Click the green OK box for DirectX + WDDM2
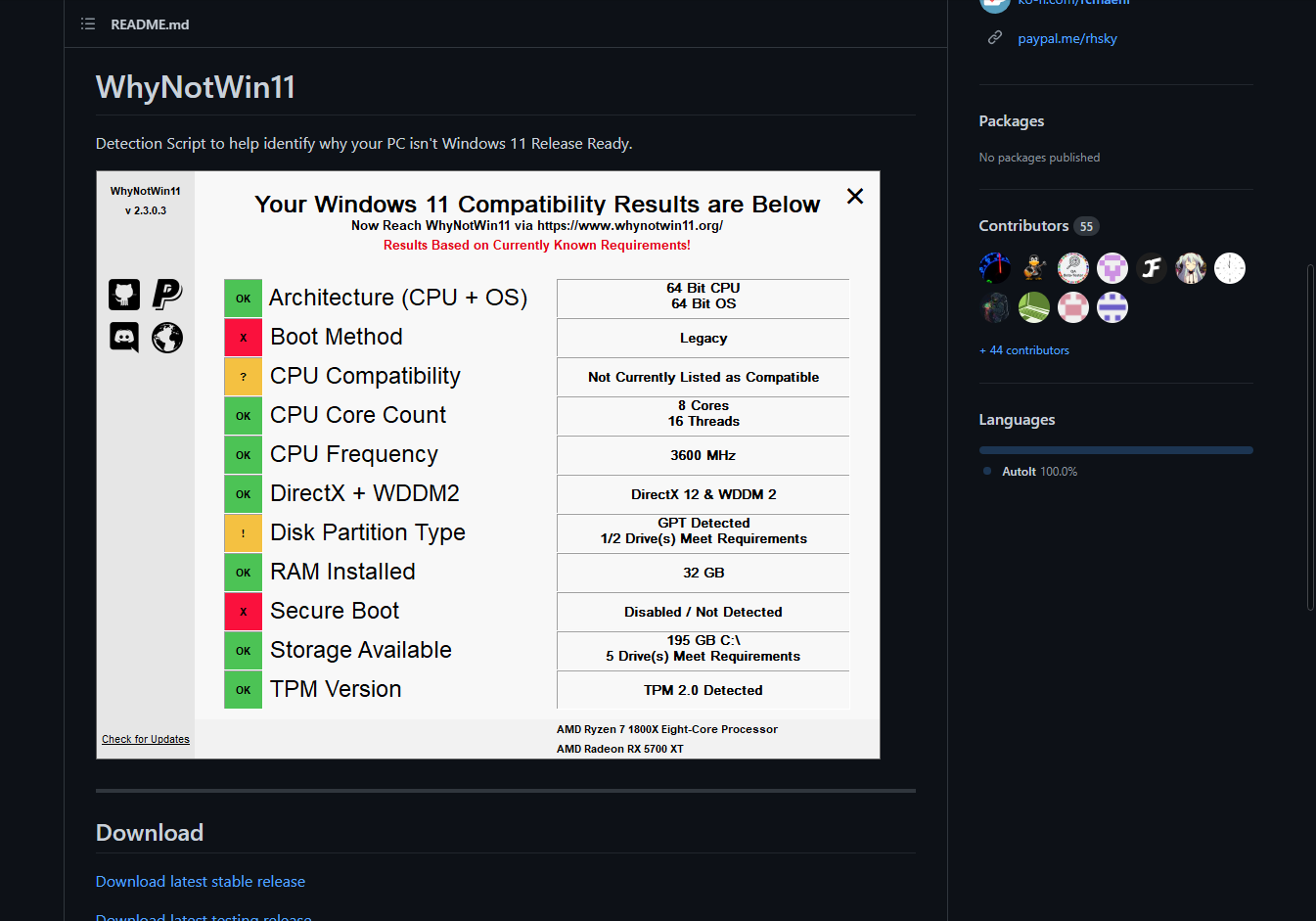1316x921 pixels. [x=244, y=494]
